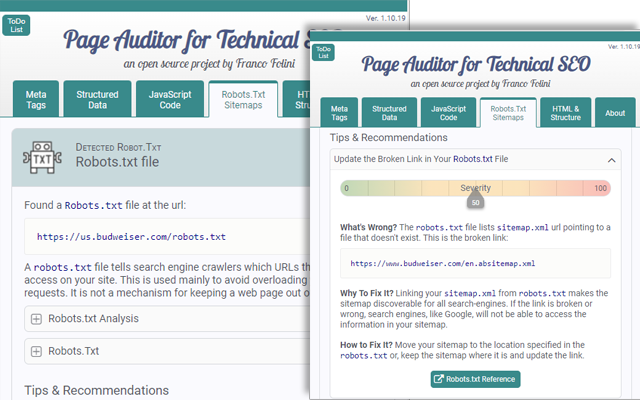Click the external-link icon on Robots.txt Reference

pos(438,379)
